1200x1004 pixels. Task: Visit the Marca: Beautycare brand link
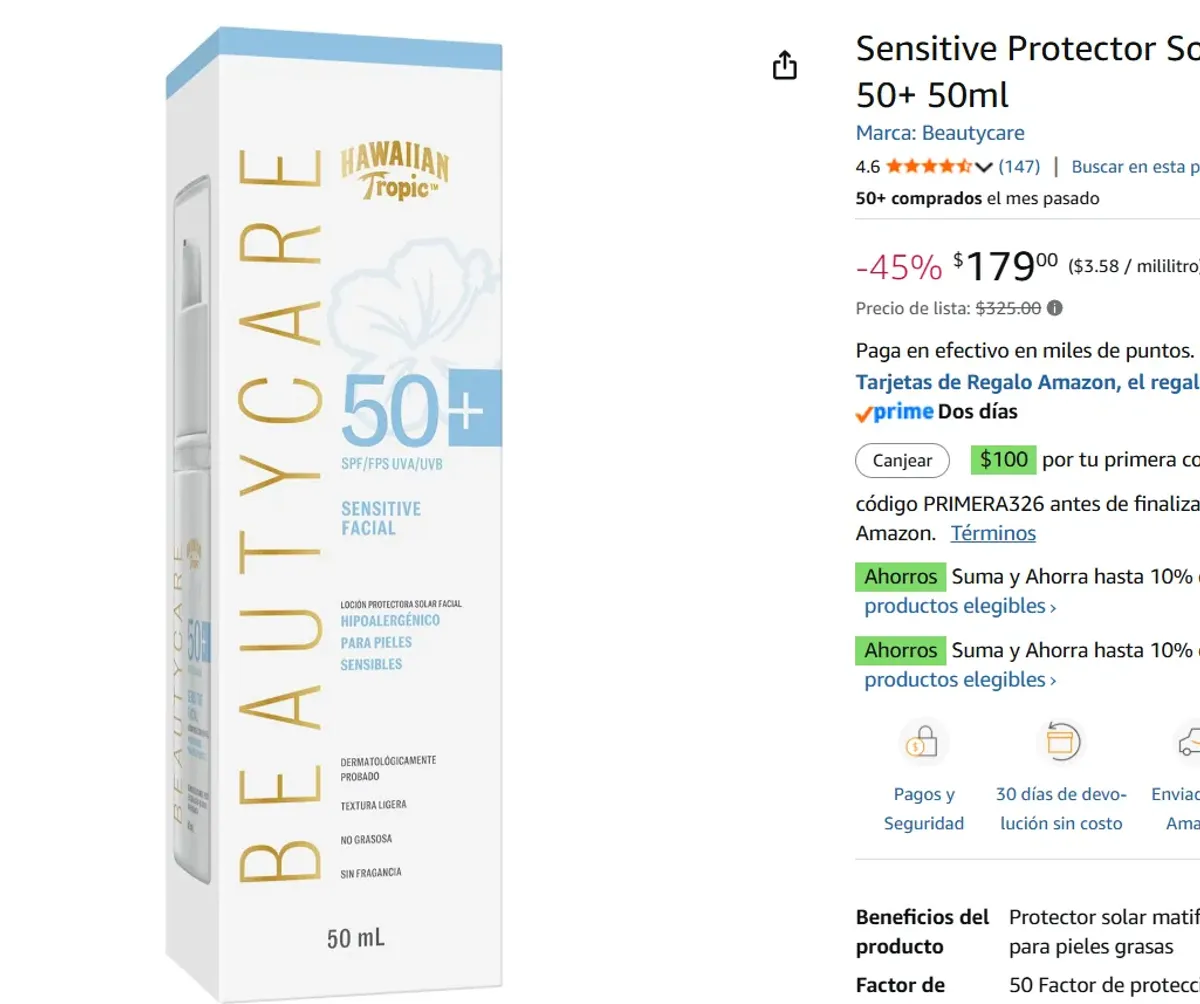pyautogui.click(x=939, y=132)
